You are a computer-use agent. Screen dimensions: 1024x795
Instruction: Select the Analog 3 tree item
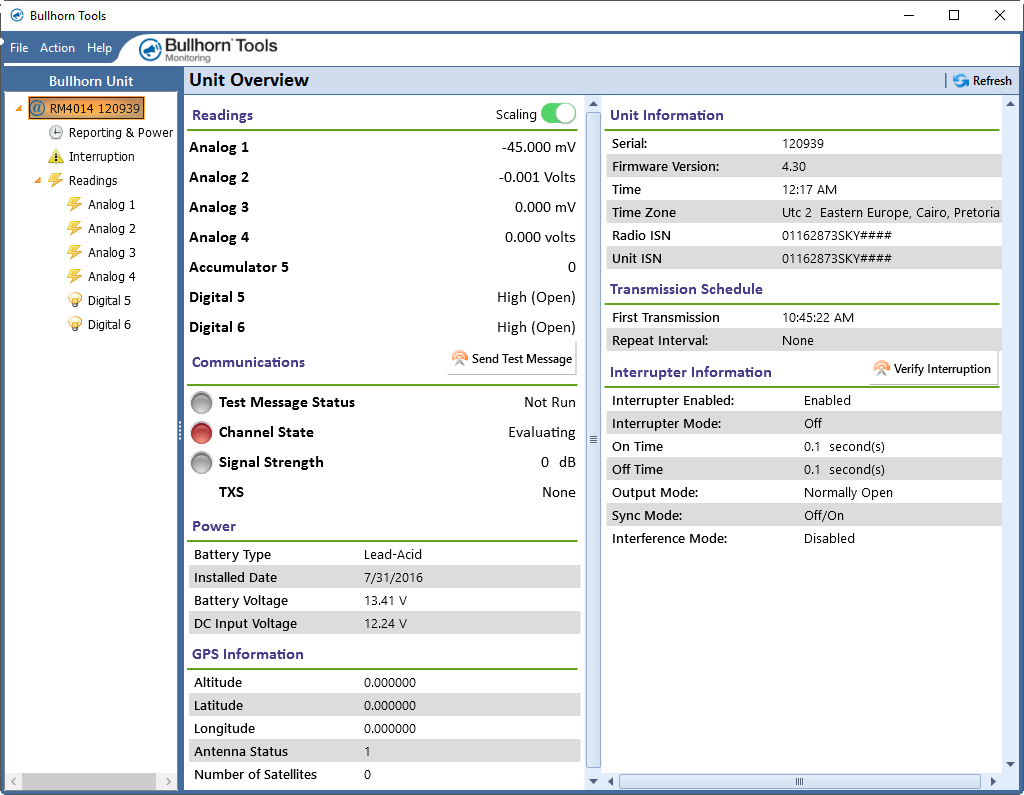point(112,253)
